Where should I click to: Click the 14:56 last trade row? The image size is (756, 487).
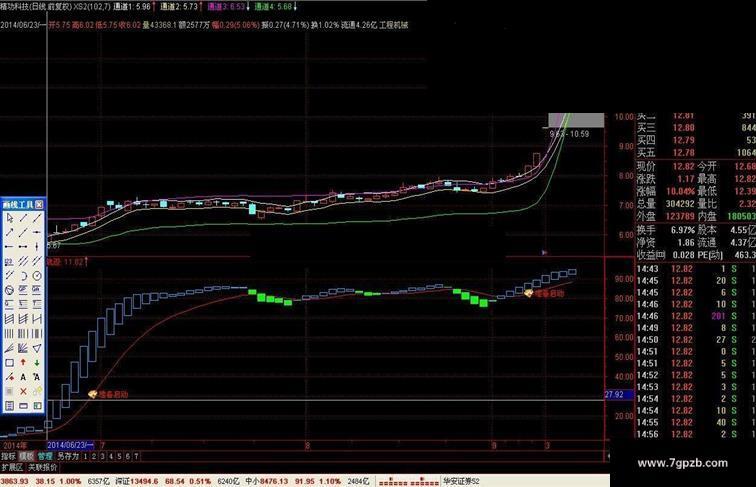696,434
